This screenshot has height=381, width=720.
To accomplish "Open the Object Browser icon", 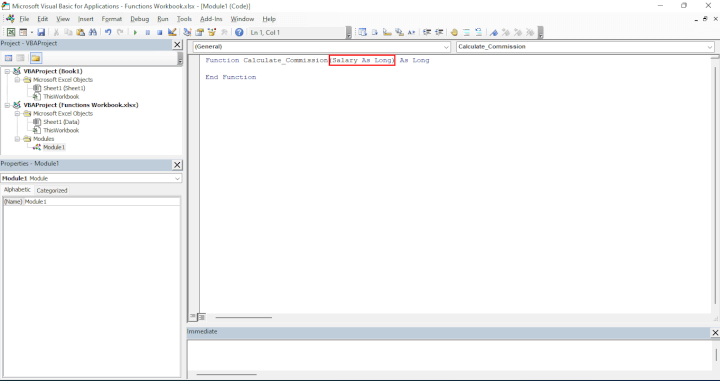I will click(x=212, y=32).
